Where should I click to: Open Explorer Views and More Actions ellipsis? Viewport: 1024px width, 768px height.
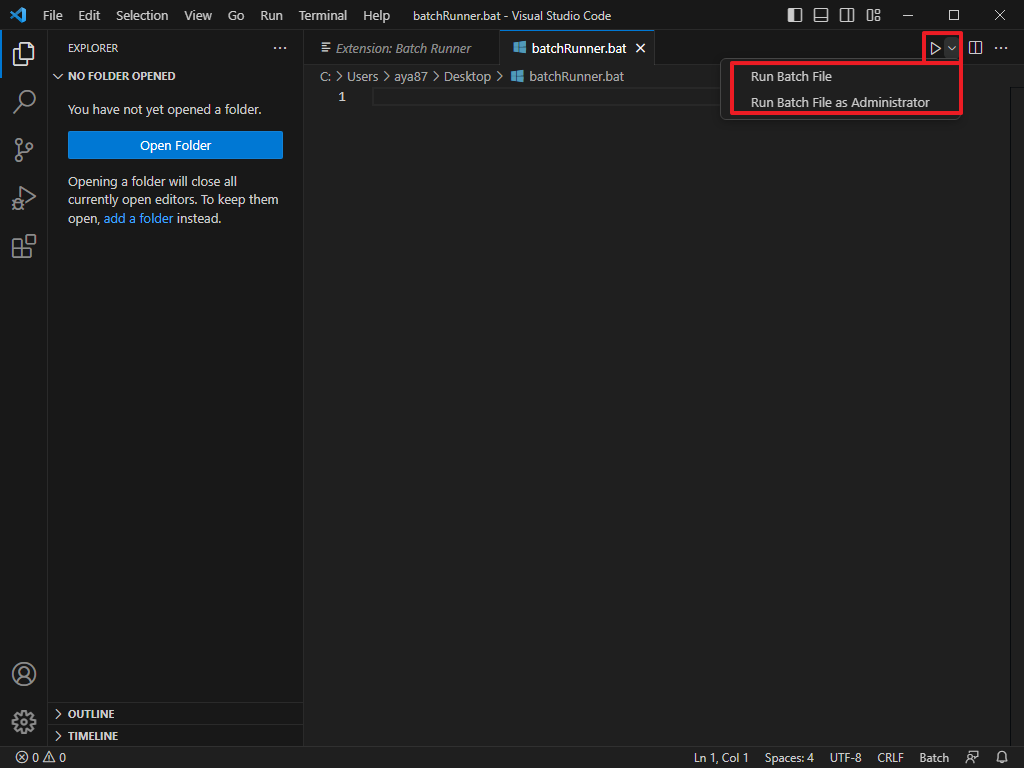click(x=280, y=48)
